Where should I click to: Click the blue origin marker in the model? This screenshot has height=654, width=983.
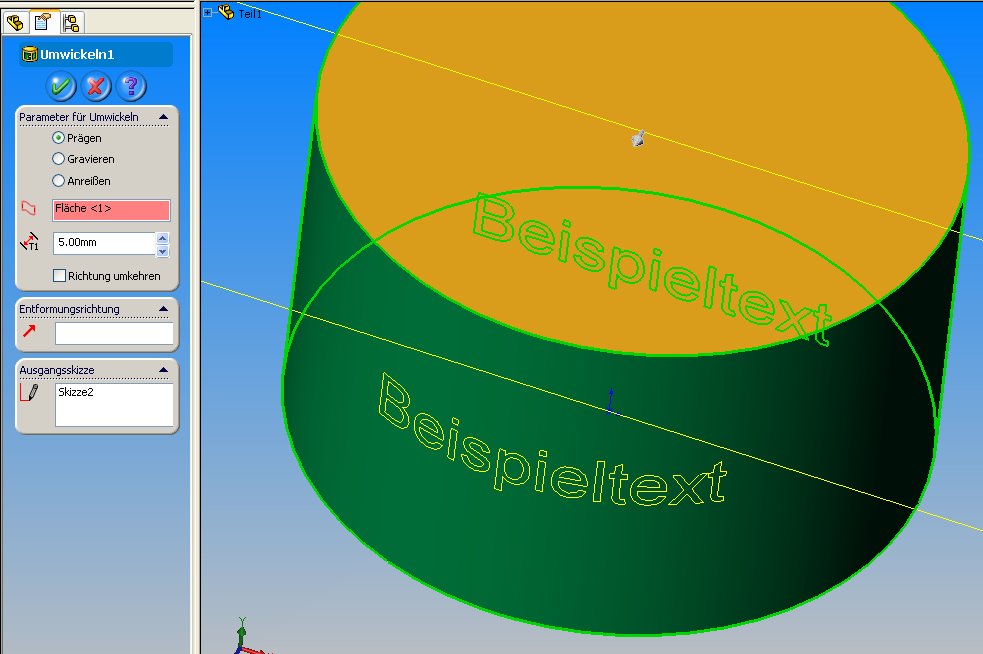(x=611, y=402)
